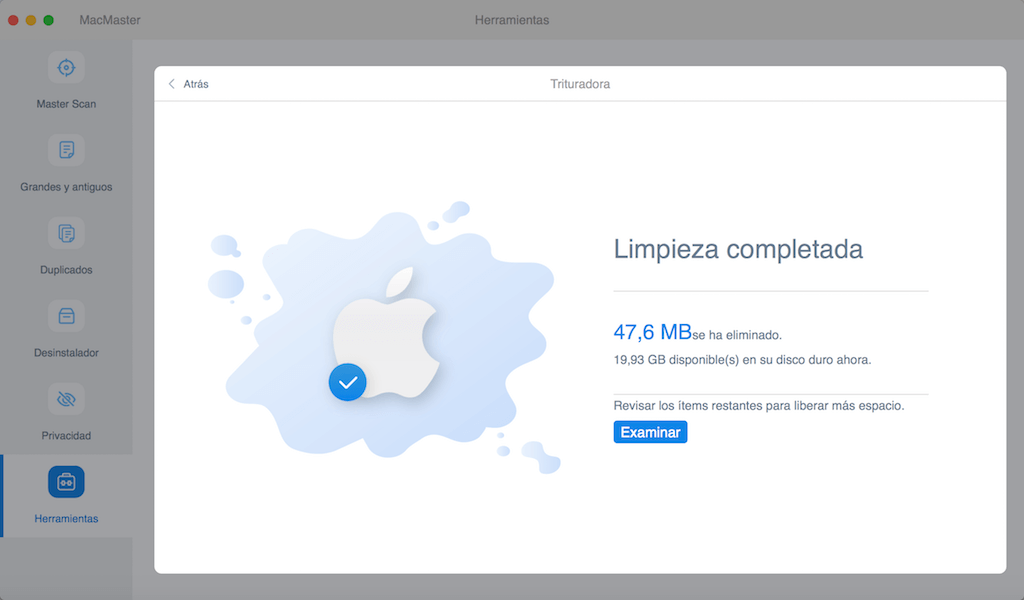The width and height of the screenshot is (1024, 600).
Task: Click the Master Scan sidebar label
Action: [66, 104]
